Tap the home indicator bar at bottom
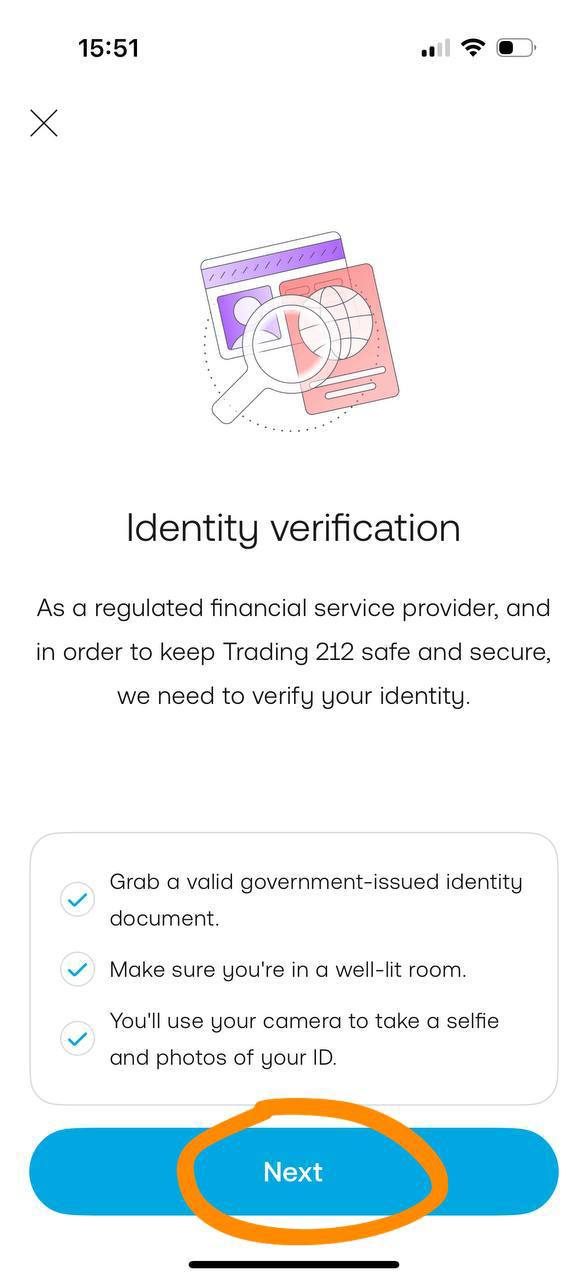Screen dimensions: 588x1280 (x=294, y=1264)
